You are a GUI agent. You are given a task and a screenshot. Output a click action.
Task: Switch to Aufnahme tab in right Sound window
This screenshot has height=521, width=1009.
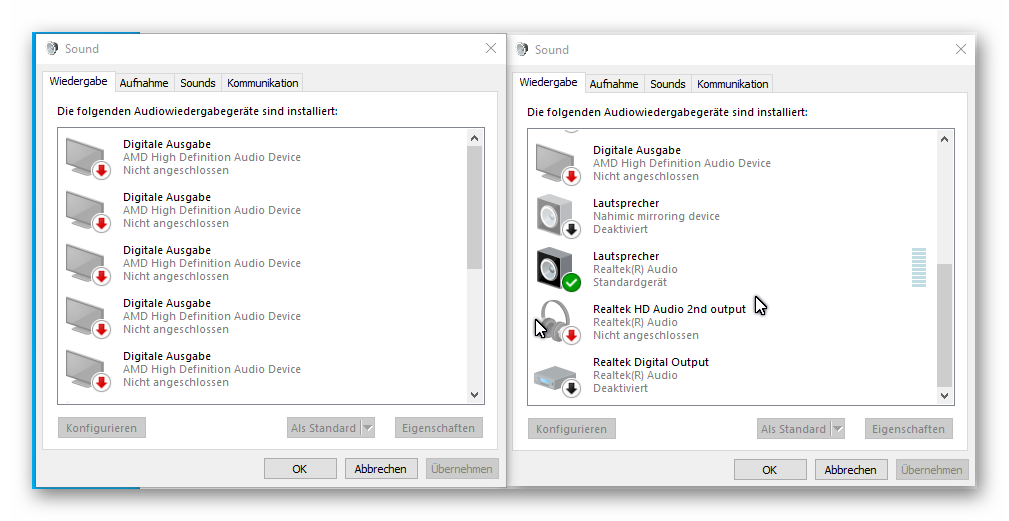(x=614, y=84)
